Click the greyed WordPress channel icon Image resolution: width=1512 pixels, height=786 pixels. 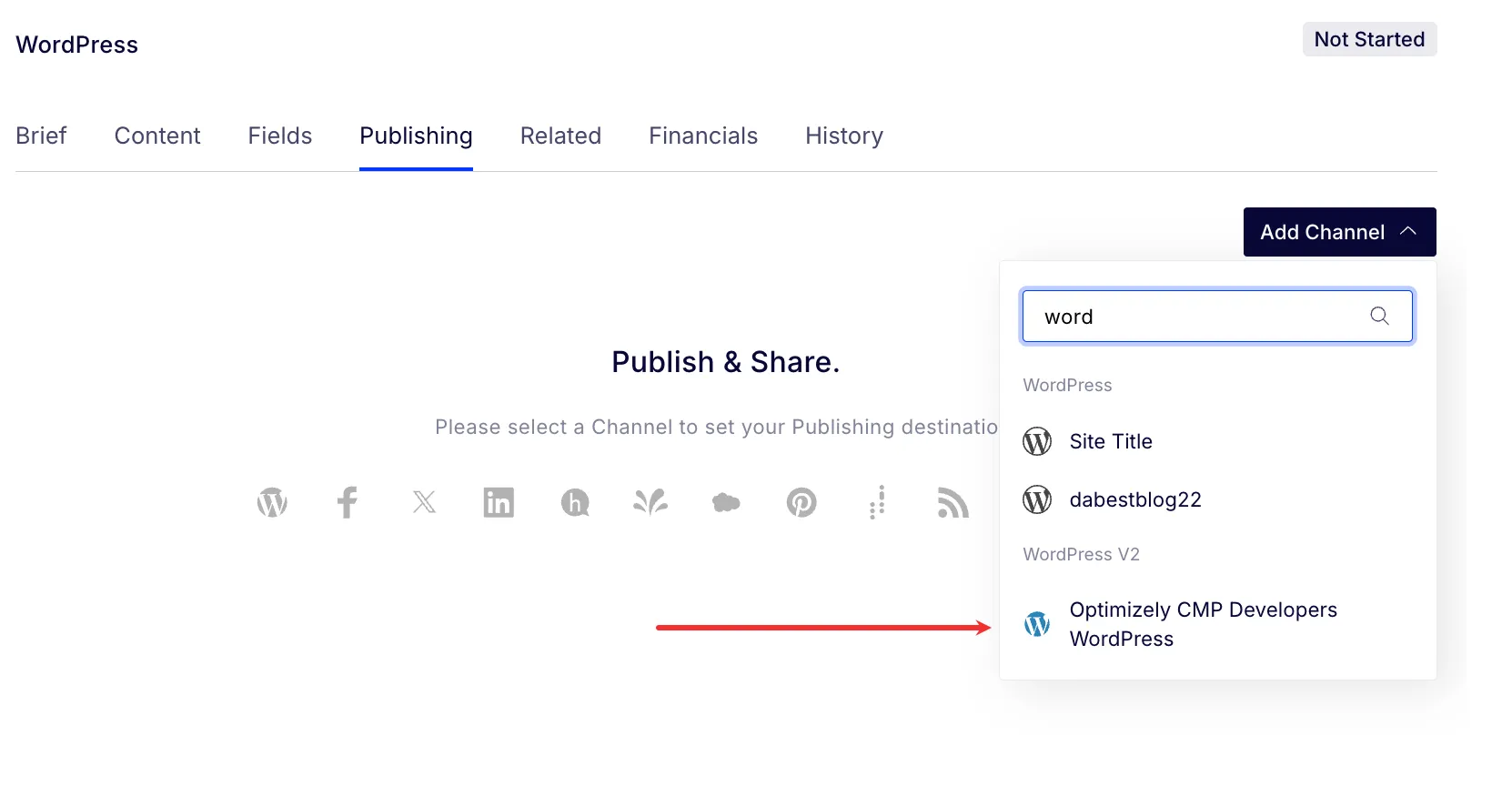272,502
